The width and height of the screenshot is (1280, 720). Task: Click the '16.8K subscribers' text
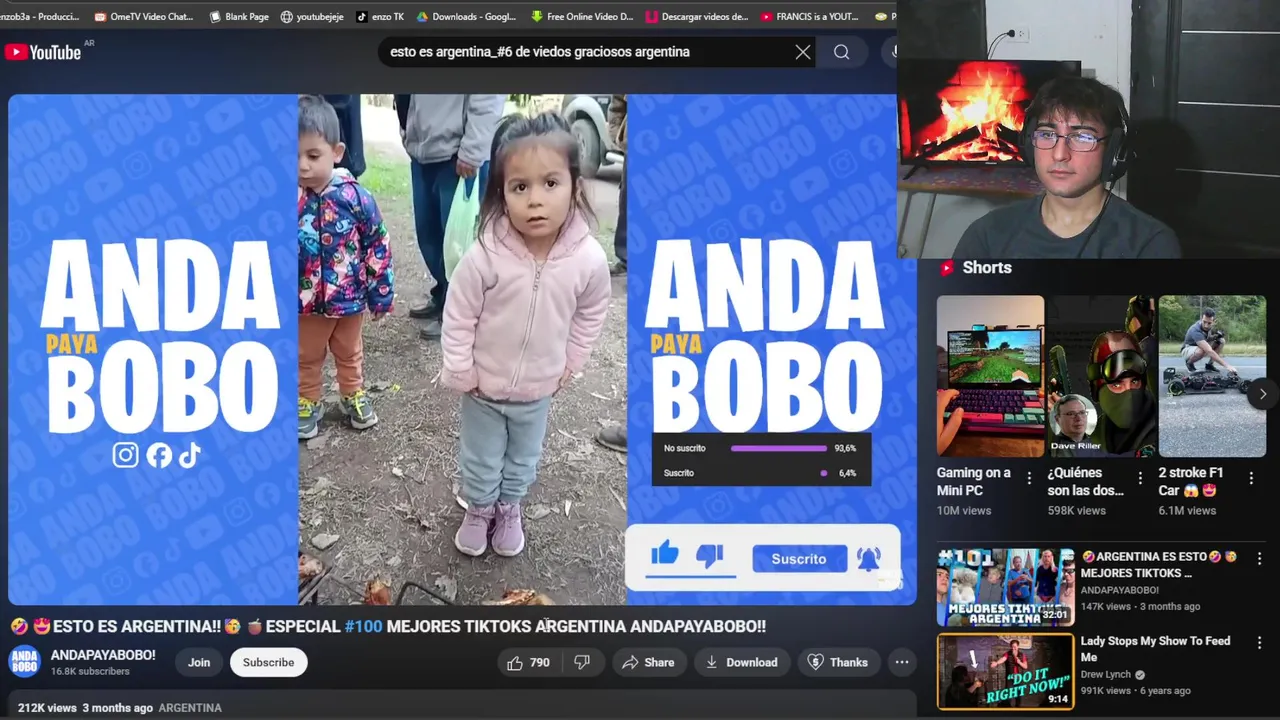click(90, 671)
